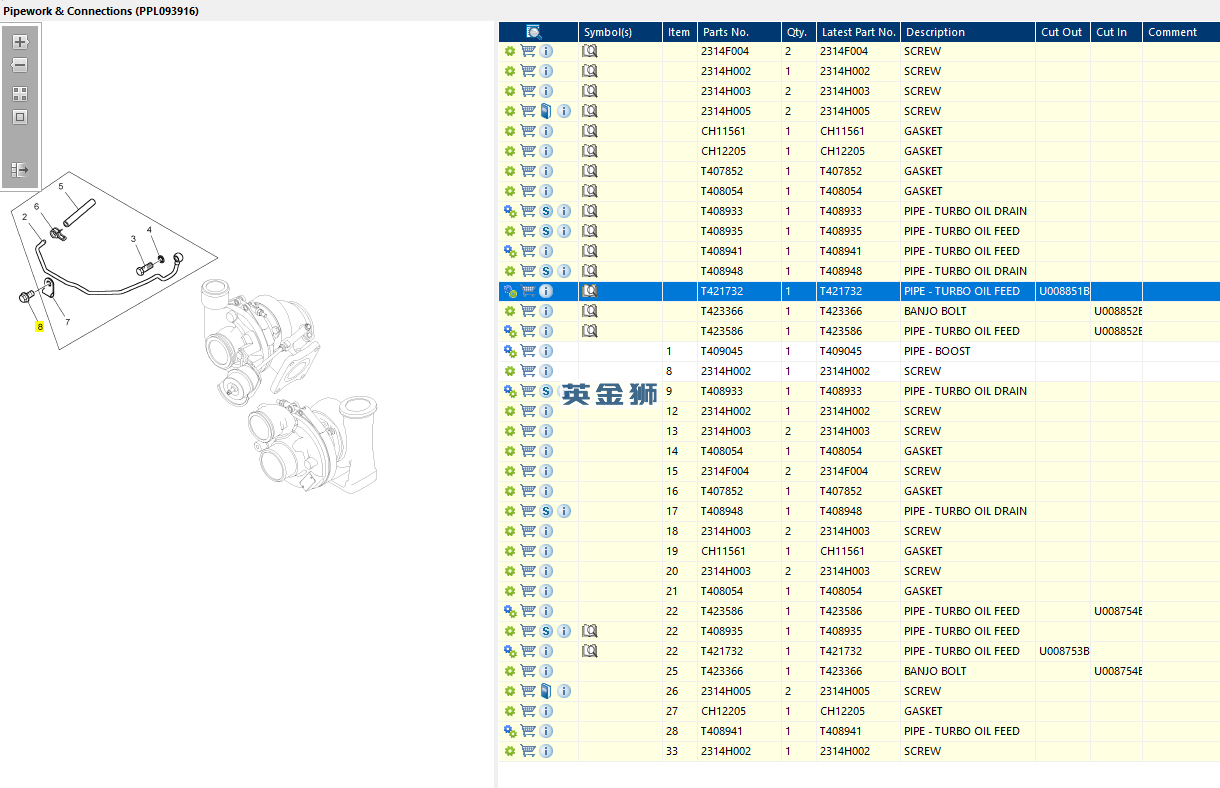Click the single-square icon in diagram toolbar
Screen dimensions: 1220x788
pyautogui.click(x=20, y=117)
